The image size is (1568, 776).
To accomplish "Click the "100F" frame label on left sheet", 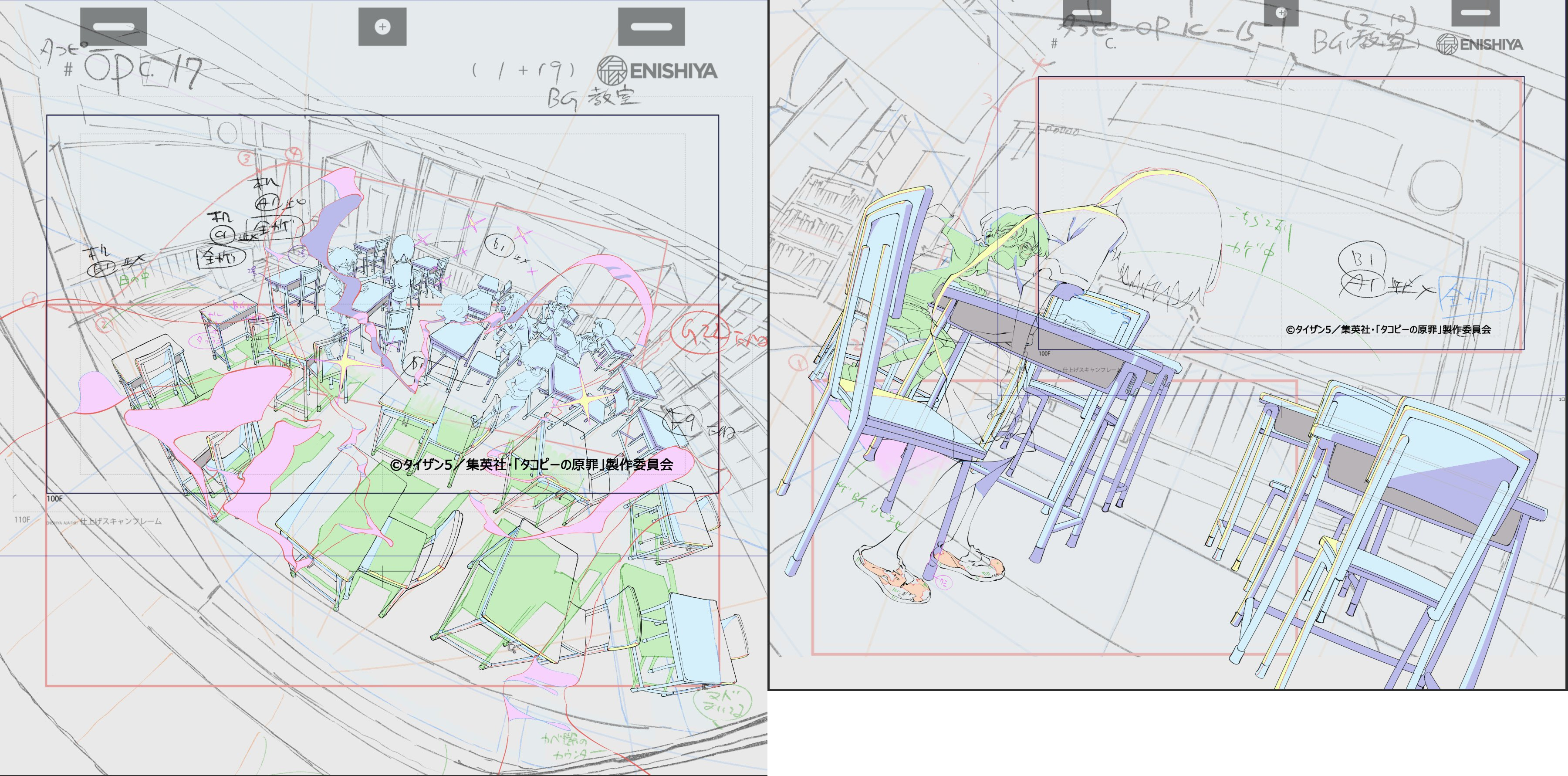I will (x=55, y=499).
